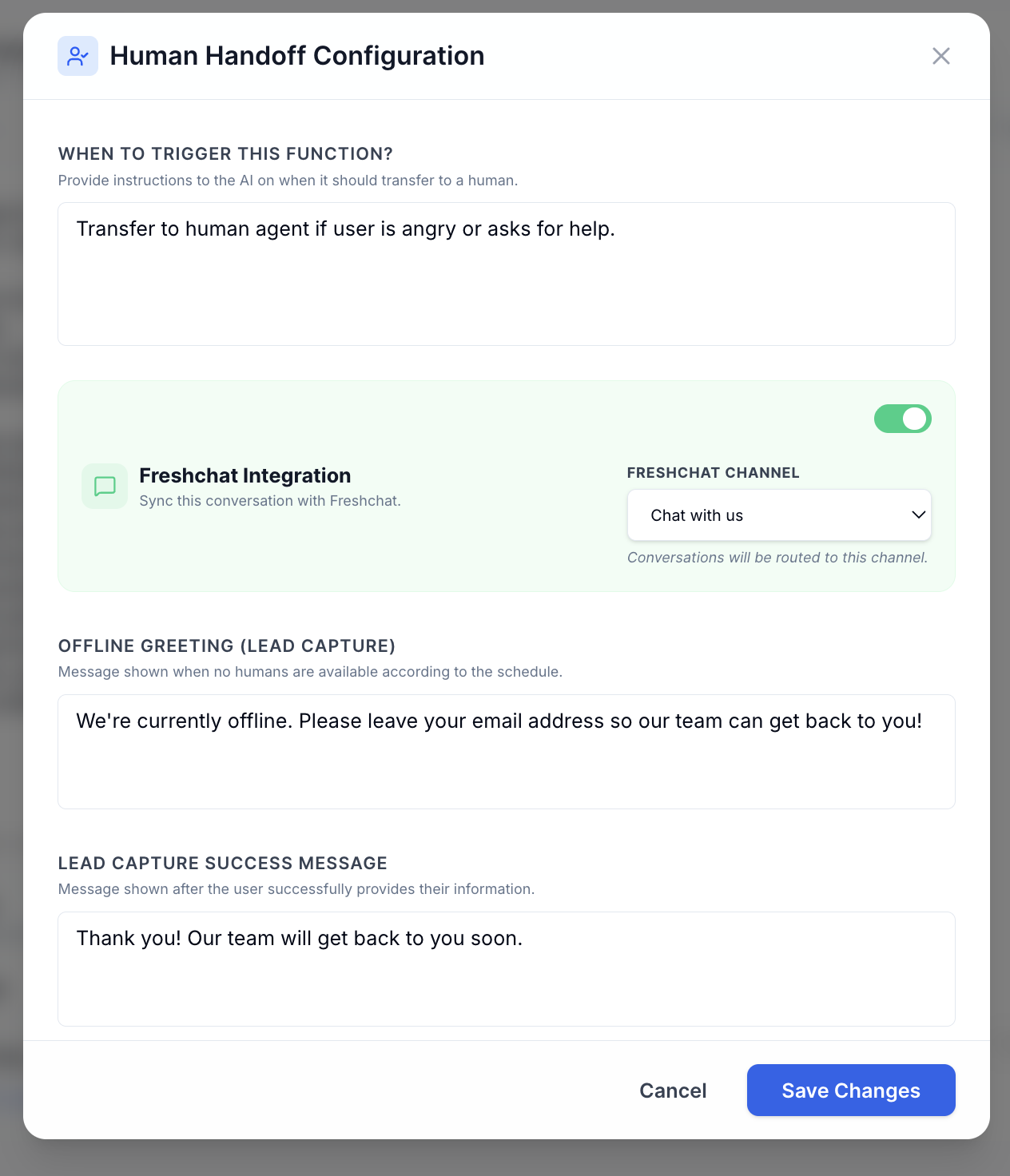This screenshot has height=1176, width=1010.
Task: Click the person-check icon in the header
Action: tap(78, 56)
